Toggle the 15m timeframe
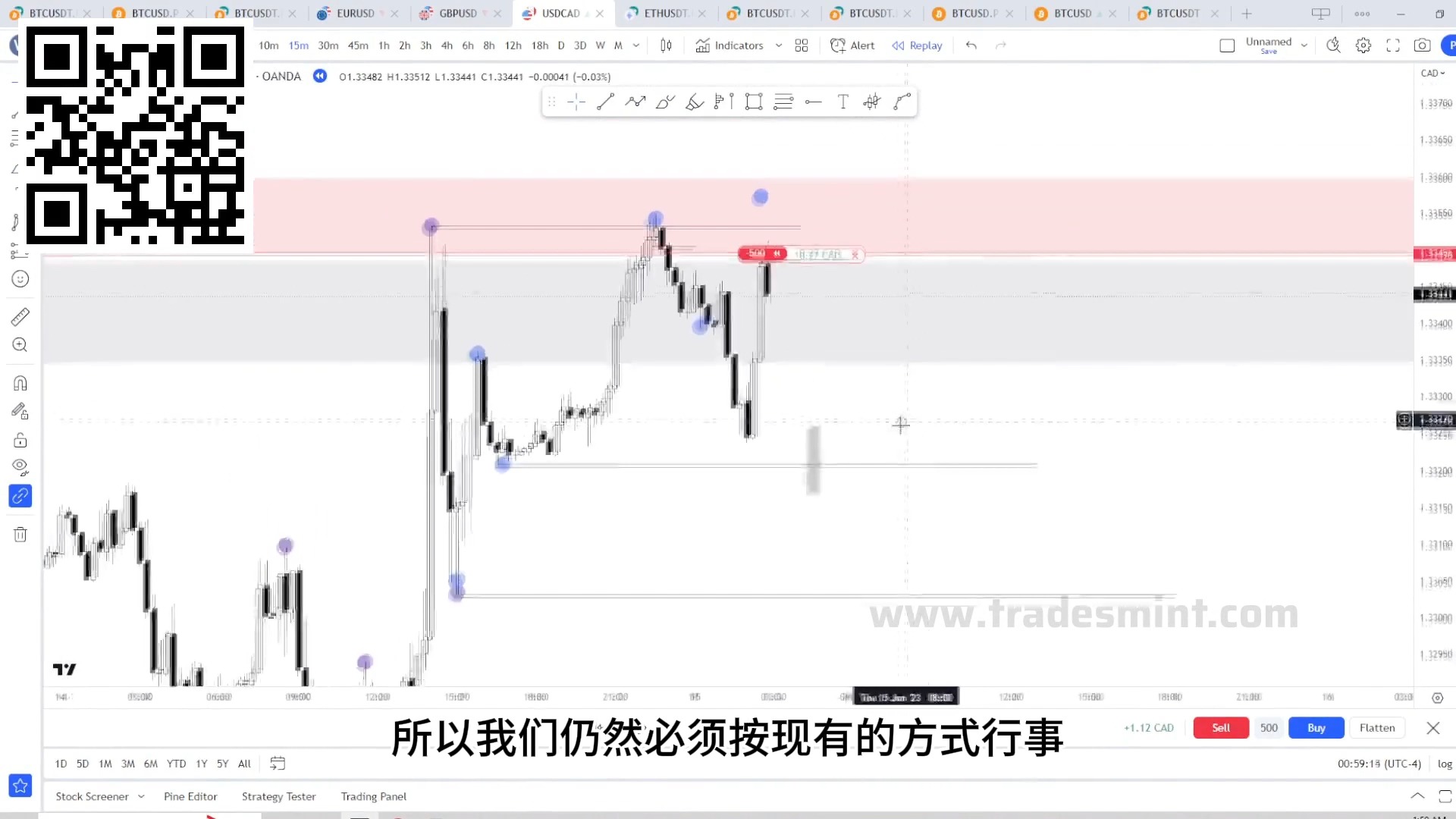The image size is (1456, 819). [x=297, y=45]
